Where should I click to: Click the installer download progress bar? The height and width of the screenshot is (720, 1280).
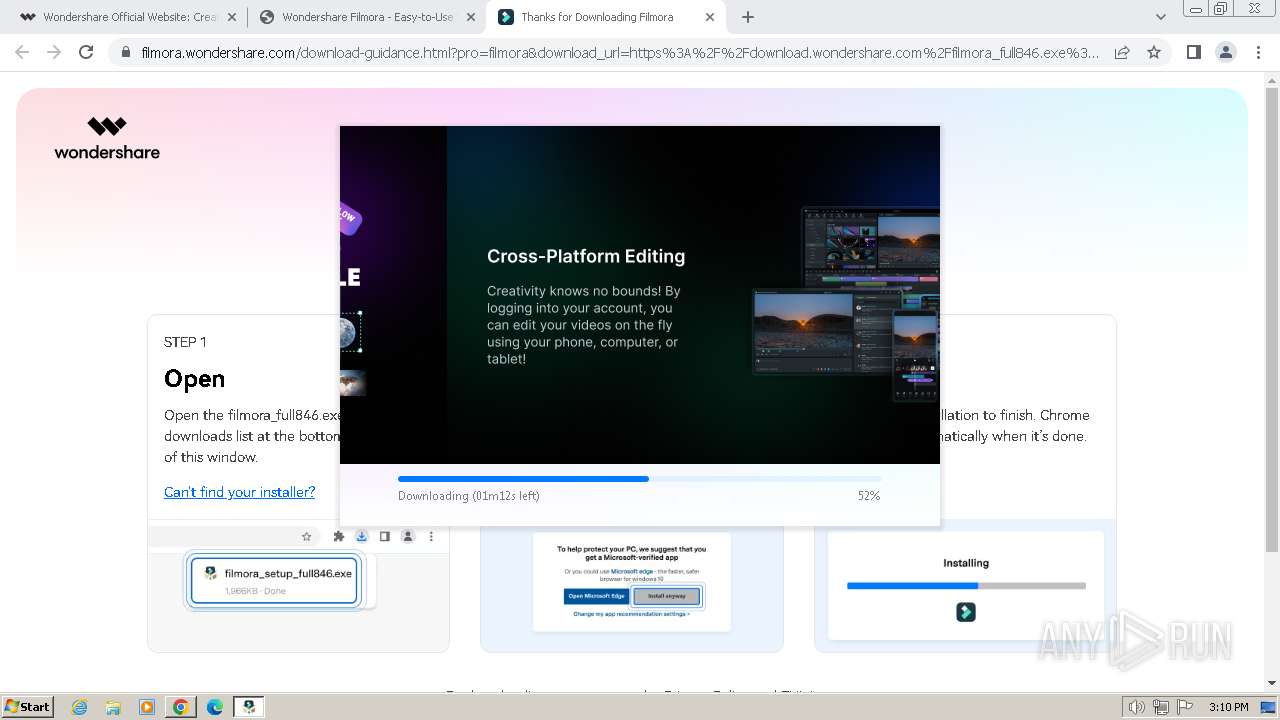point(639,479)
